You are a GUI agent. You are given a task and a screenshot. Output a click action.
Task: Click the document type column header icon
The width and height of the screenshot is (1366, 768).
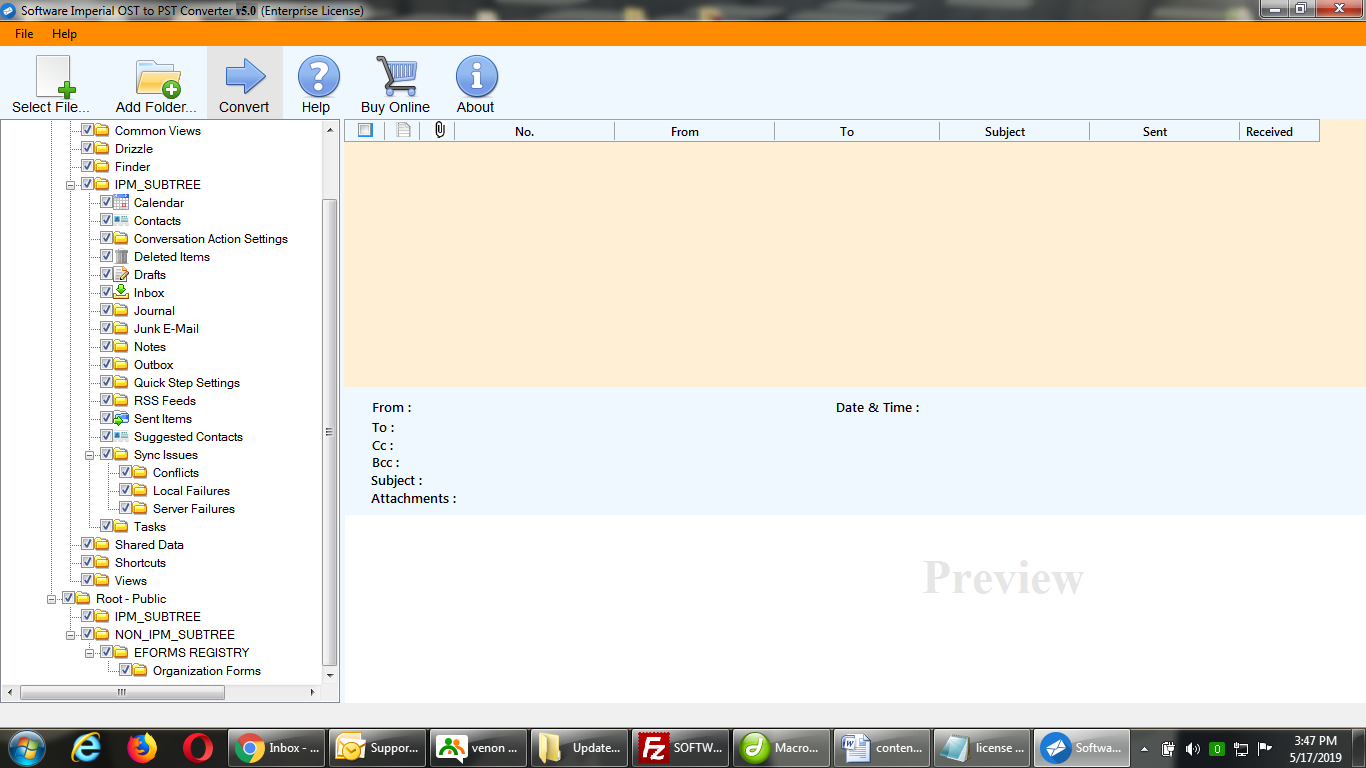click(x=403, y=130)
